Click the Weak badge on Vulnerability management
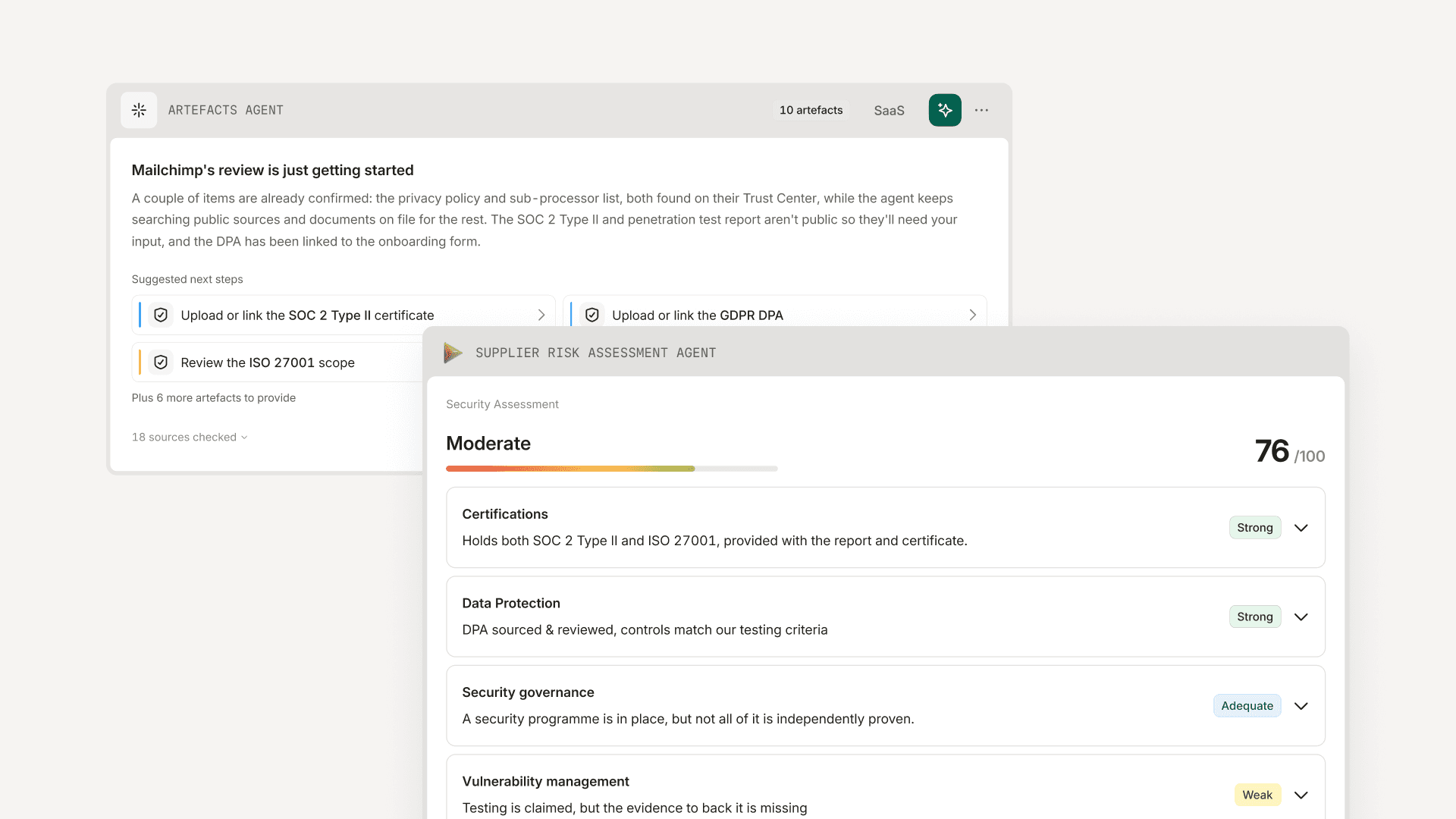 point(1257,795)
